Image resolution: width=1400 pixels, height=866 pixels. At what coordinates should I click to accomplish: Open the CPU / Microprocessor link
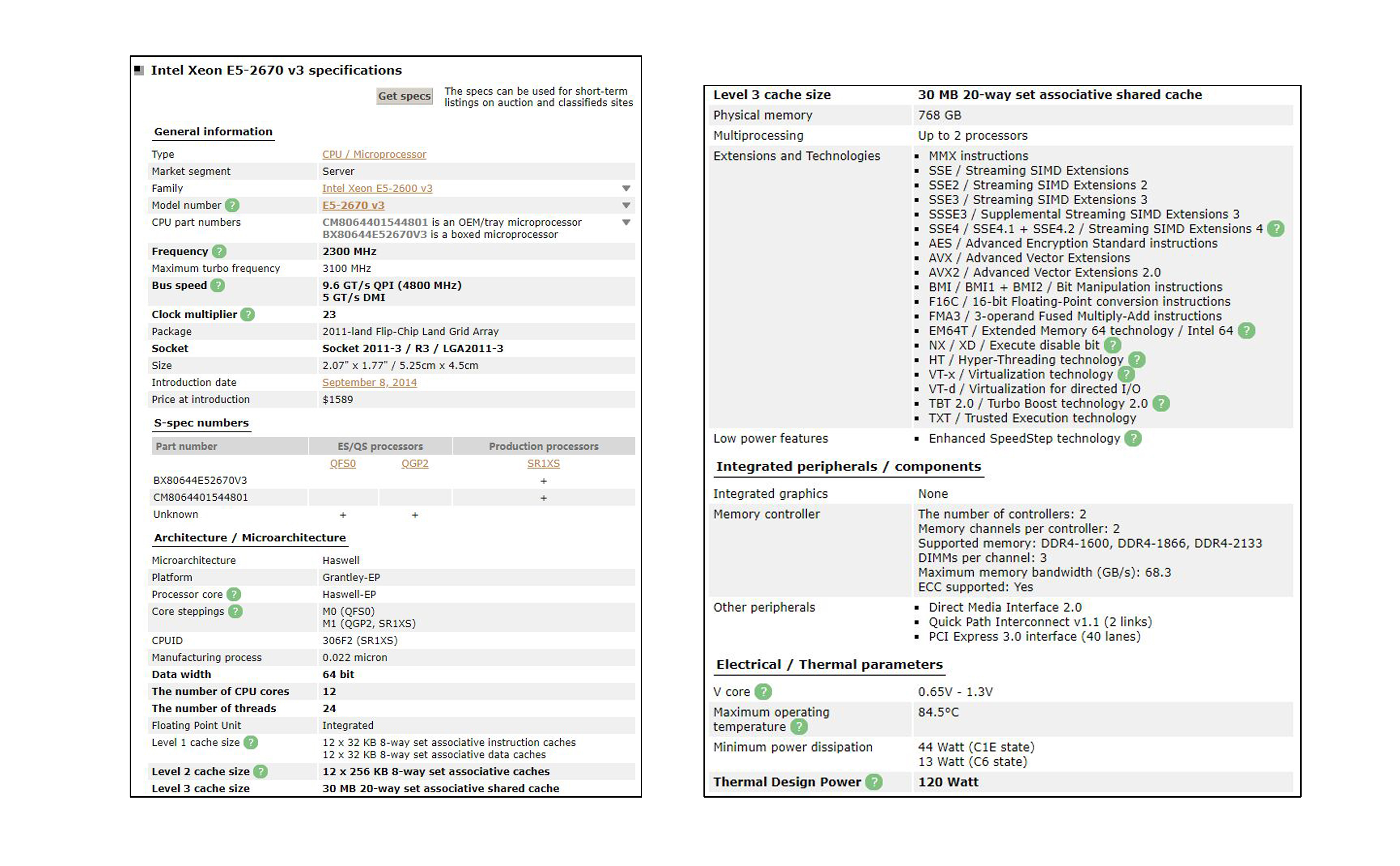pyautogui.click(x=374, y=154)
